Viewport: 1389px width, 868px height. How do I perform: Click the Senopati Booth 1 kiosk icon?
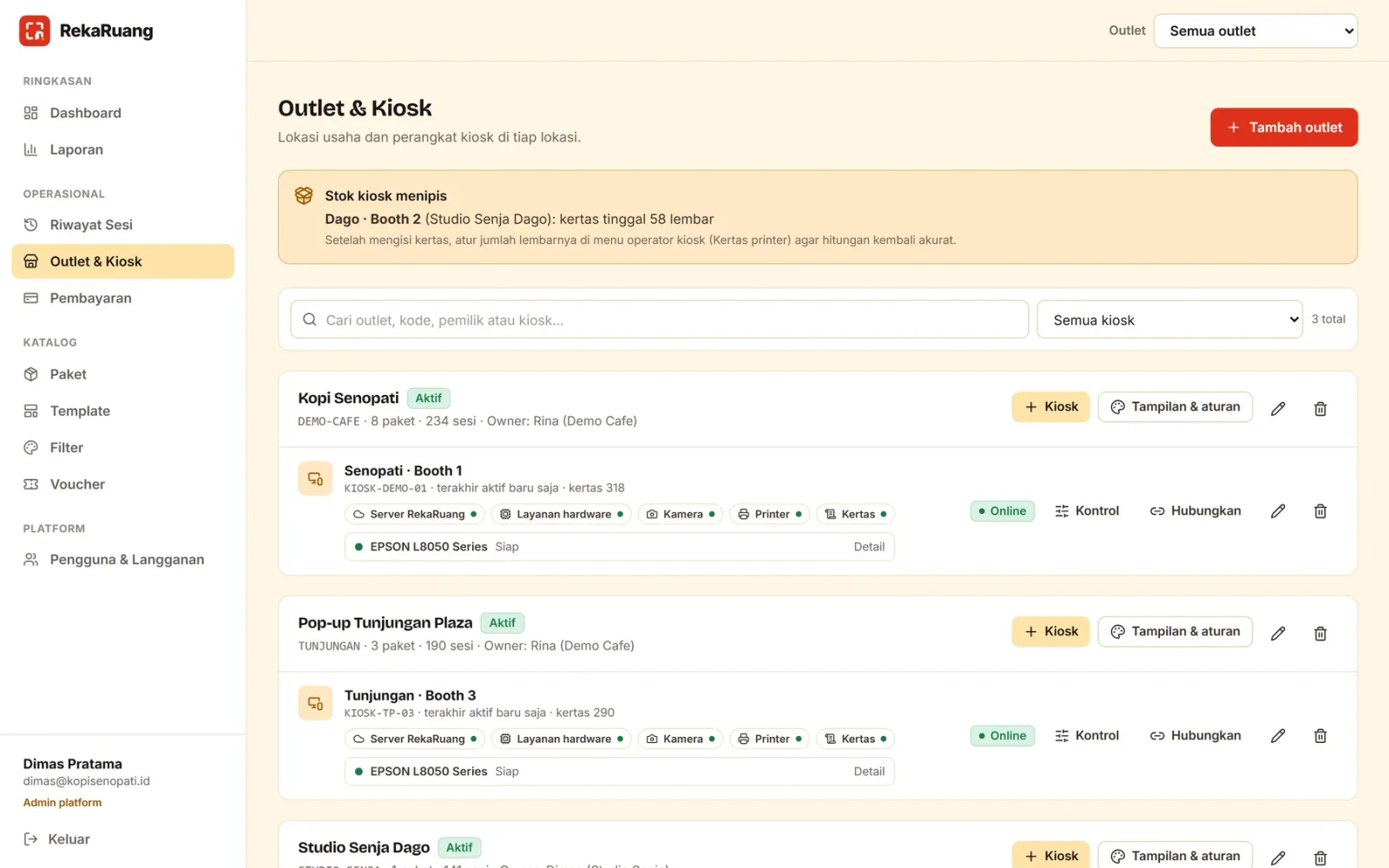[315, 478]
